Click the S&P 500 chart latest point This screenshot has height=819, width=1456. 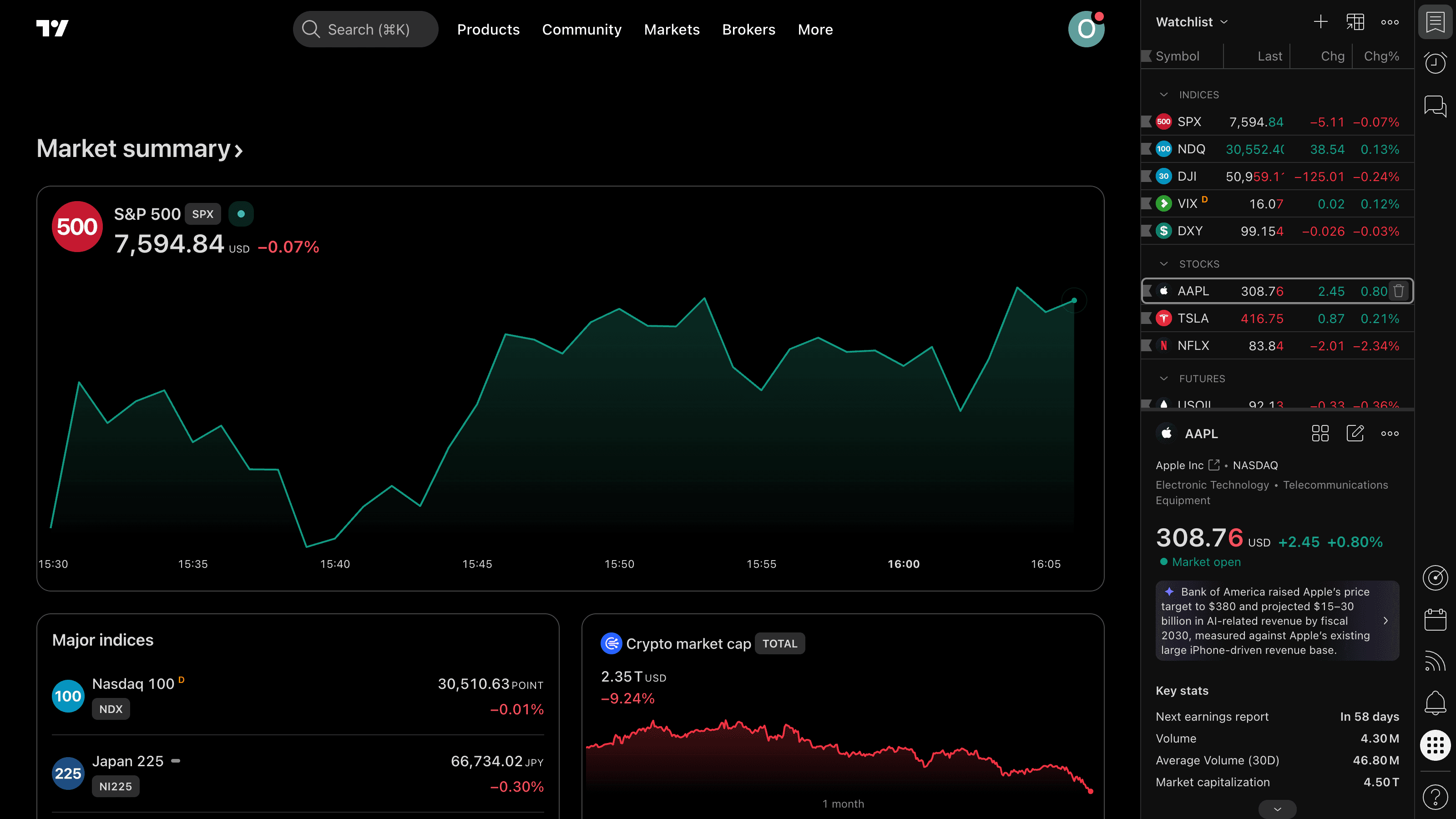click(x=1074, y=301)
